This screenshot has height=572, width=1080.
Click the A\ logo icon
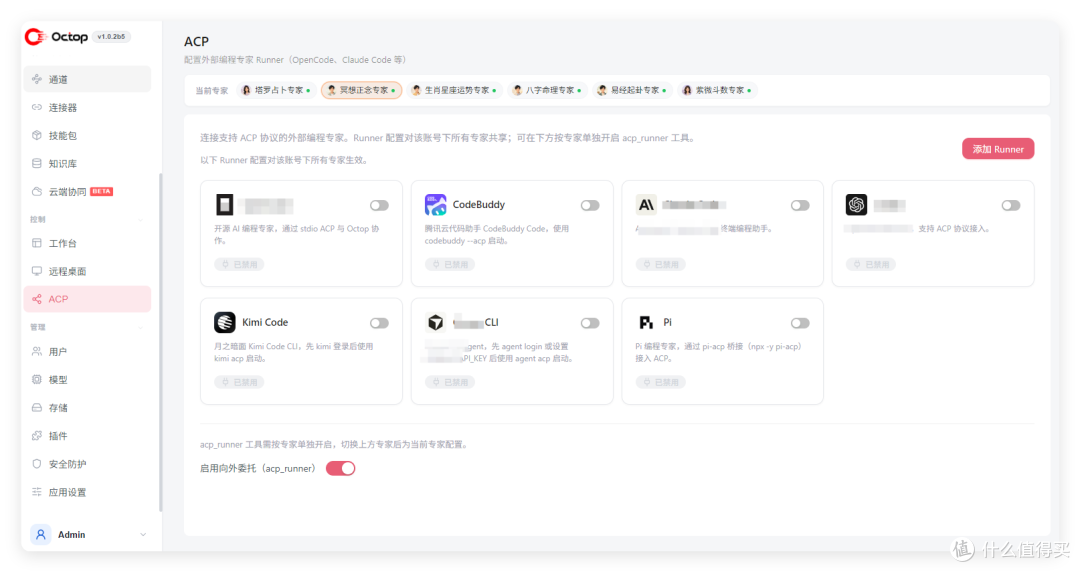645,205
